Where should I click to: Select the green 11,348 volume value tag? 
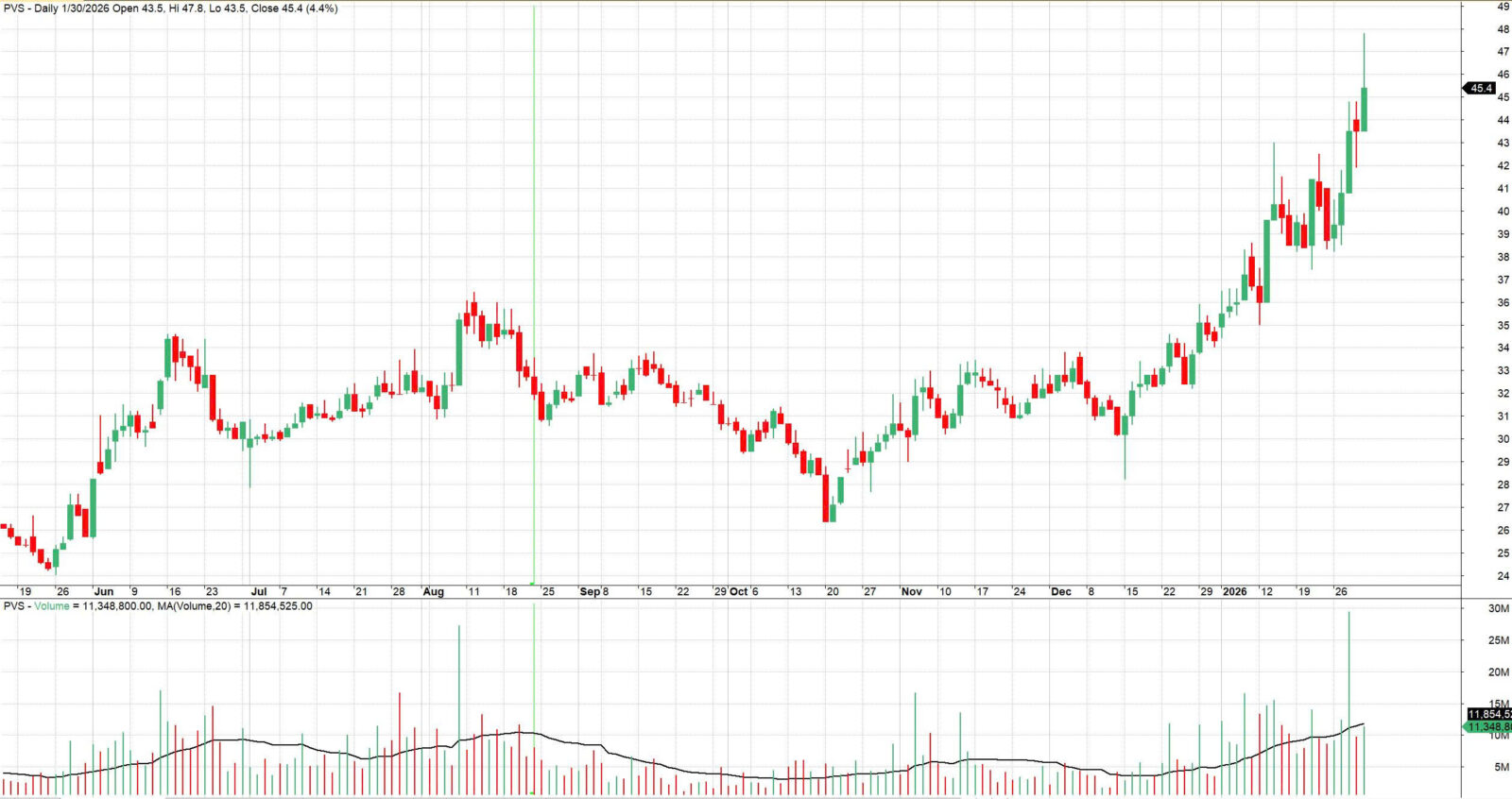point(1488,727)
